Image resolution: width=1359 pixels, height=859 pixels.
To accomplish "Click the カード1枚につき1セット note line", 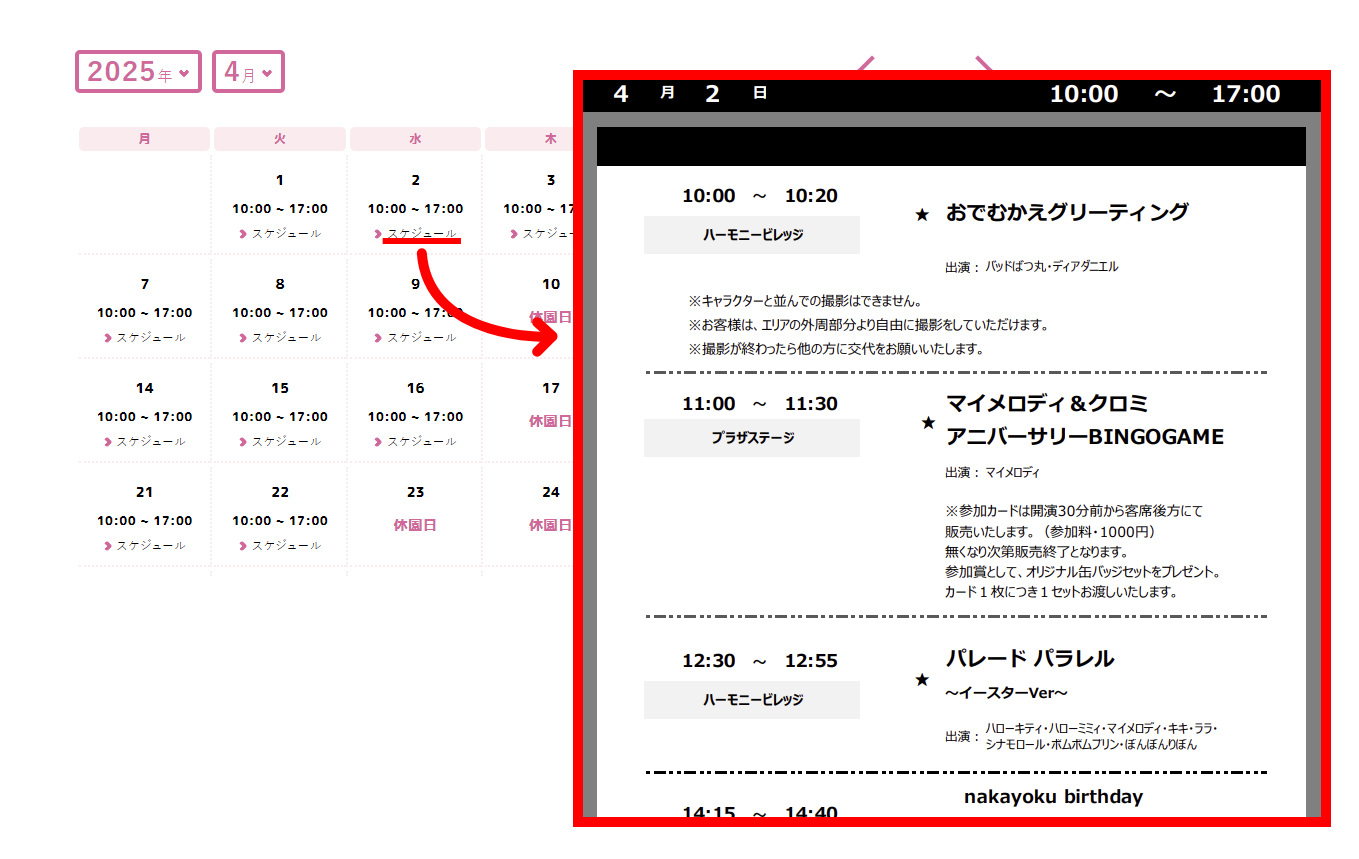I will (x=1061, y=592).
